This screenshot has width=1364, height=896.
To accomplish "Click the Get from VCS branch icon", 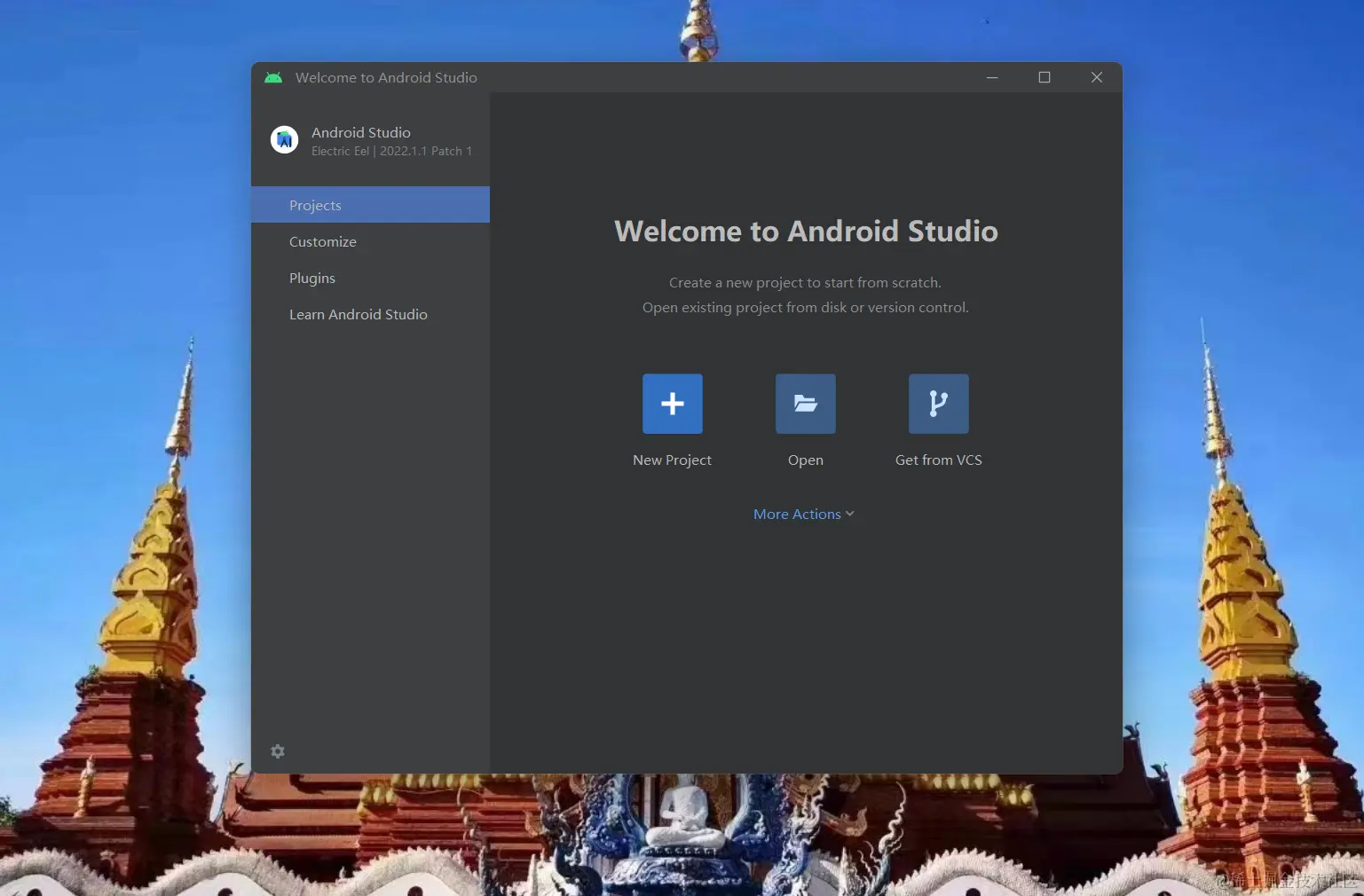I will pos(938,404).
